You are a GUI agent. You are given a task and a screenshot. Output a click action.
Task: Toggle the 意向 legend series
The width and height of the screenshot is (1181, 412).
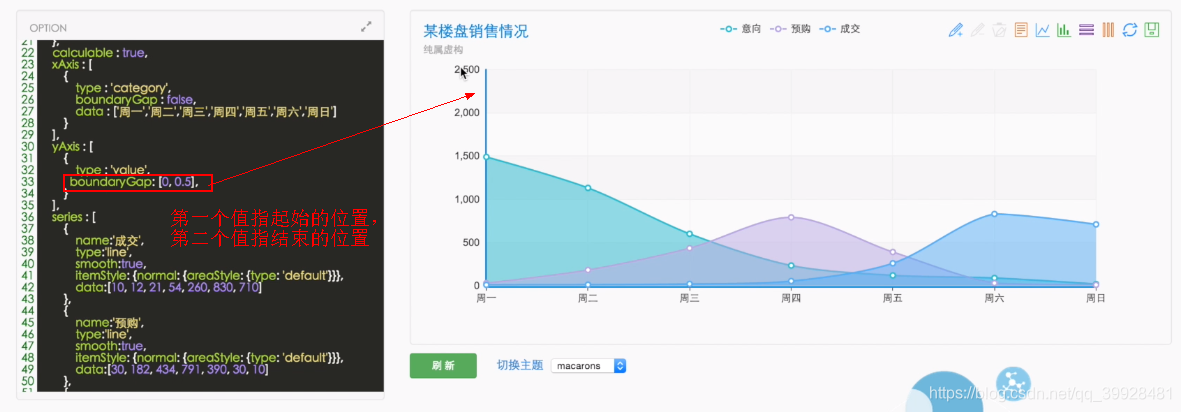741,29
